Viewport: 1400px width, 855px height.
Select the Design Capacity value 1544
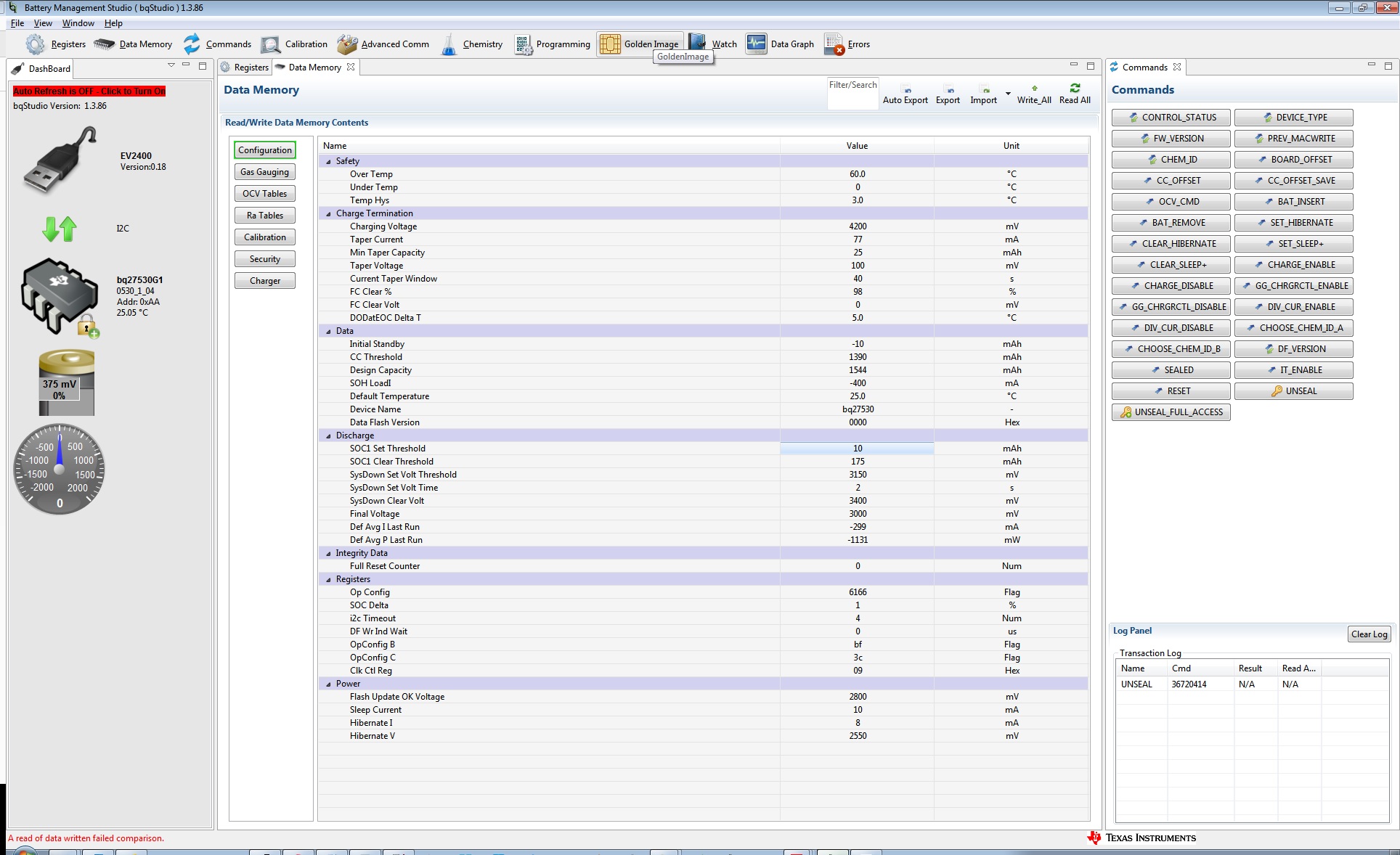(x=857, y=370)
